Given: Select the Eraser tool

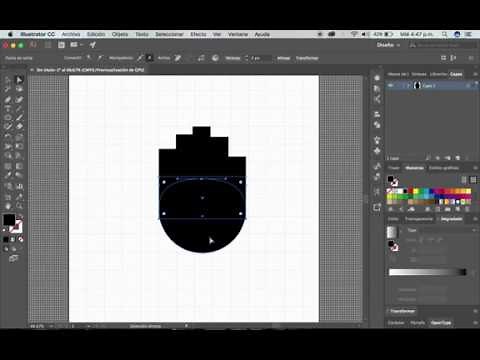Looking at the screenshot, I should (19, 127).
